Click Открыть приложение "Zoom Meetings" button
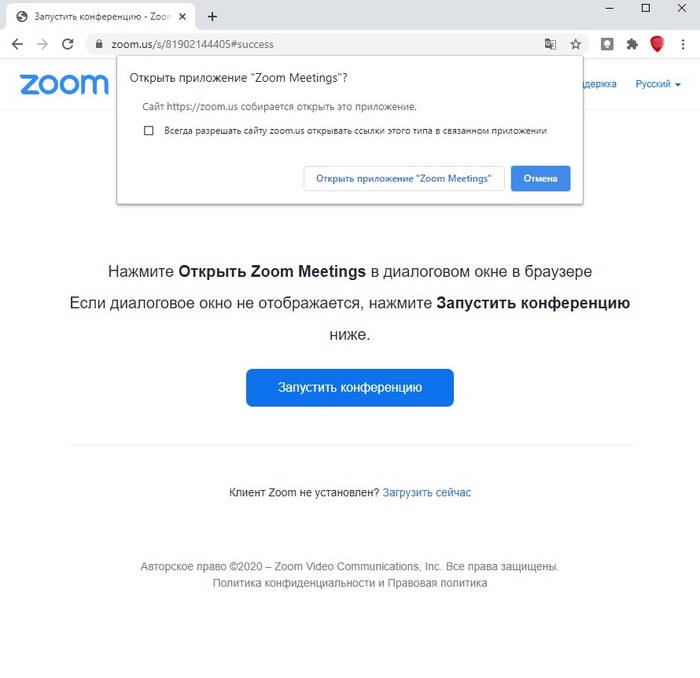 [x=403, y=178]
